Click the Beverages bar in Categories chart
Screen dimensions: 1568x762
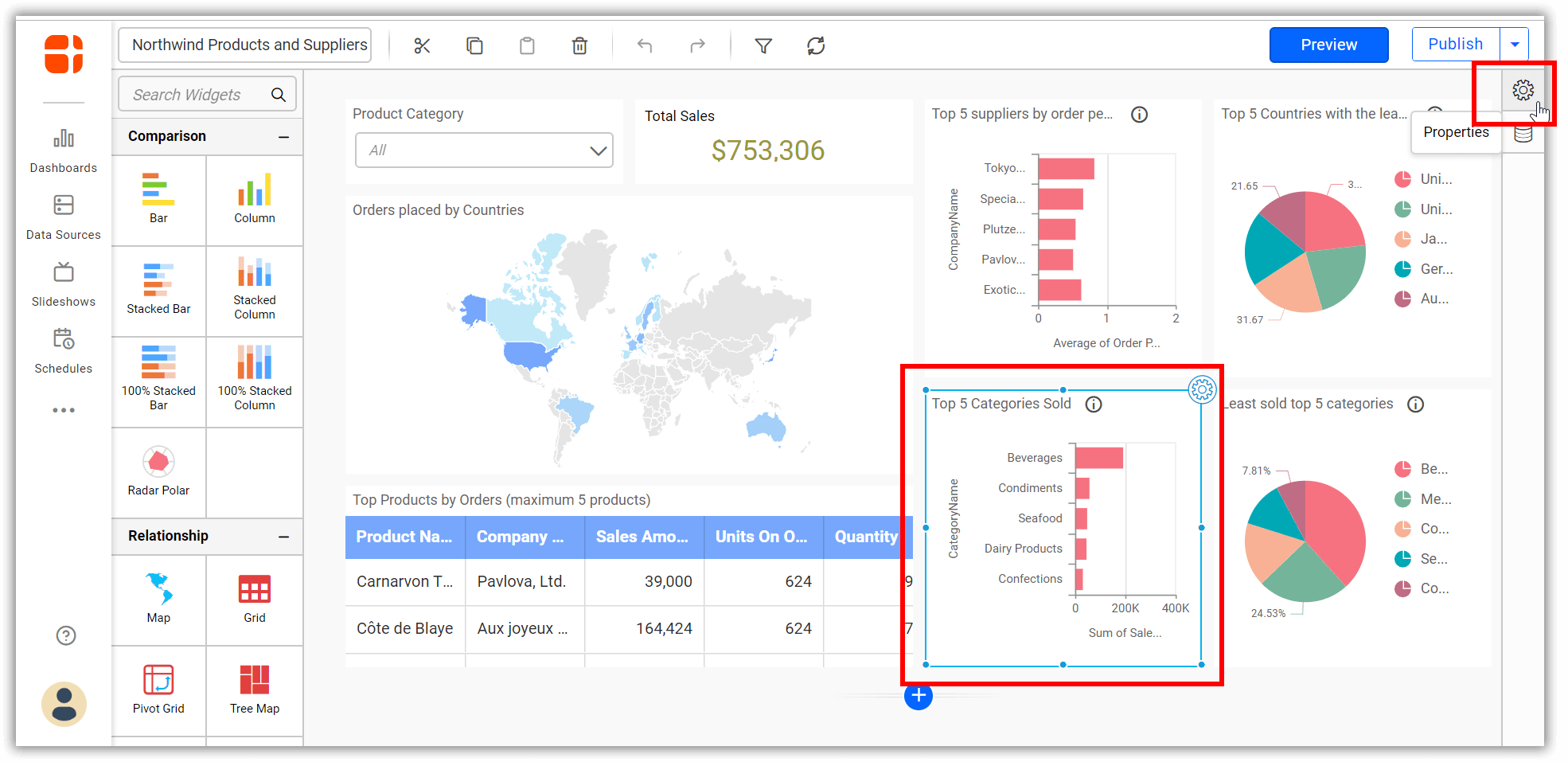point(1098,458)
